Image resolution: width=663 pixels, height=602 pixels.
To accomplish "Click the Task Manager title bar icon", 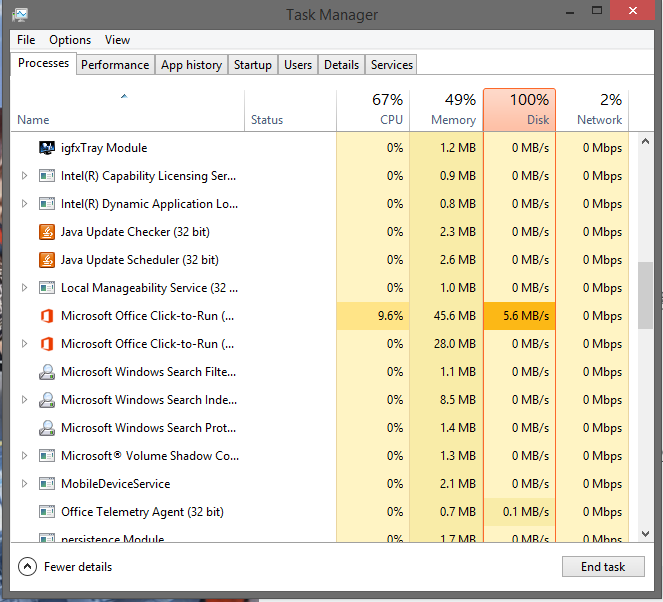I will 20,14.
